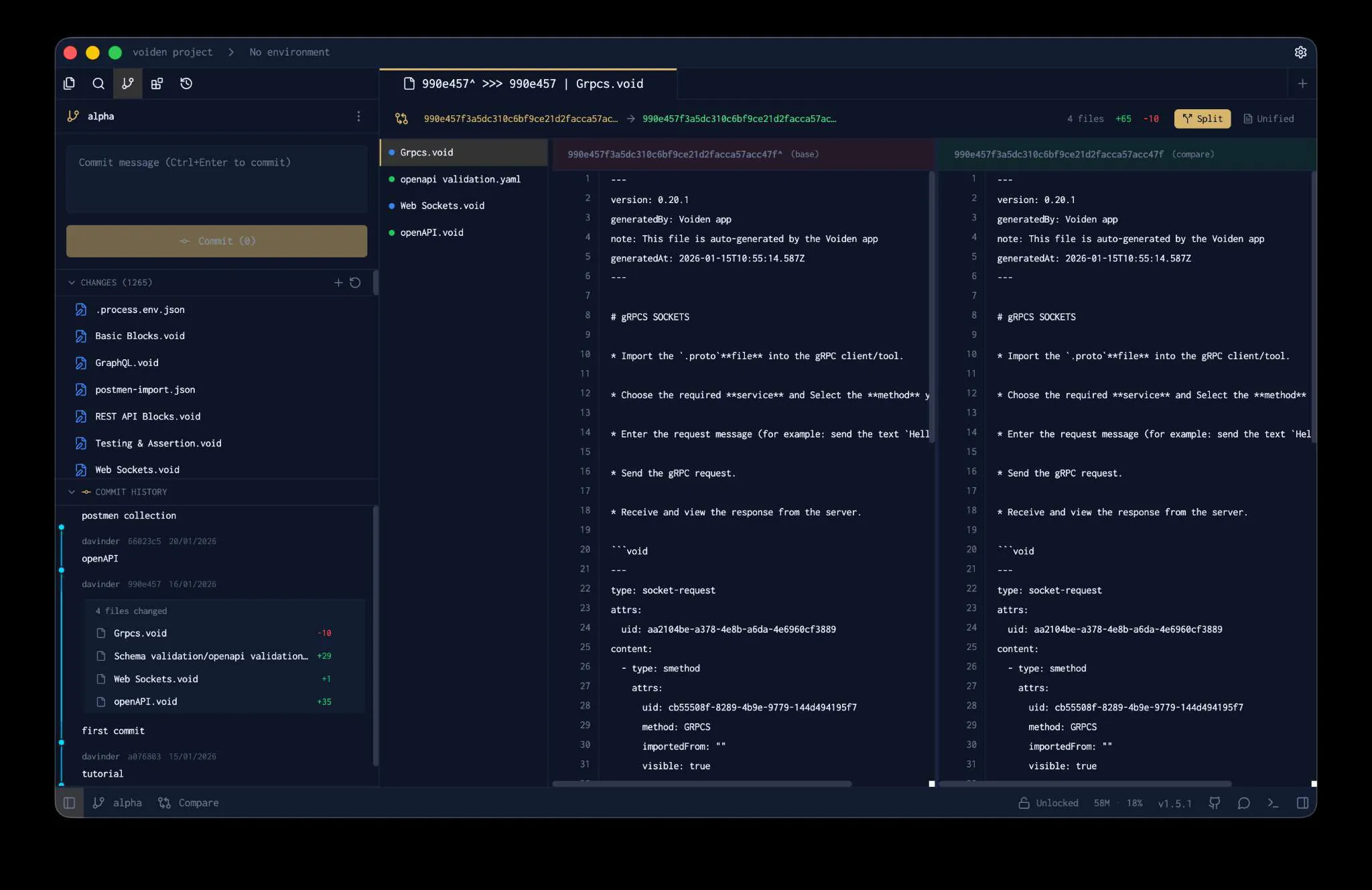
Task: Click the GraphQL.void file icon
Action: coord(81,363)
